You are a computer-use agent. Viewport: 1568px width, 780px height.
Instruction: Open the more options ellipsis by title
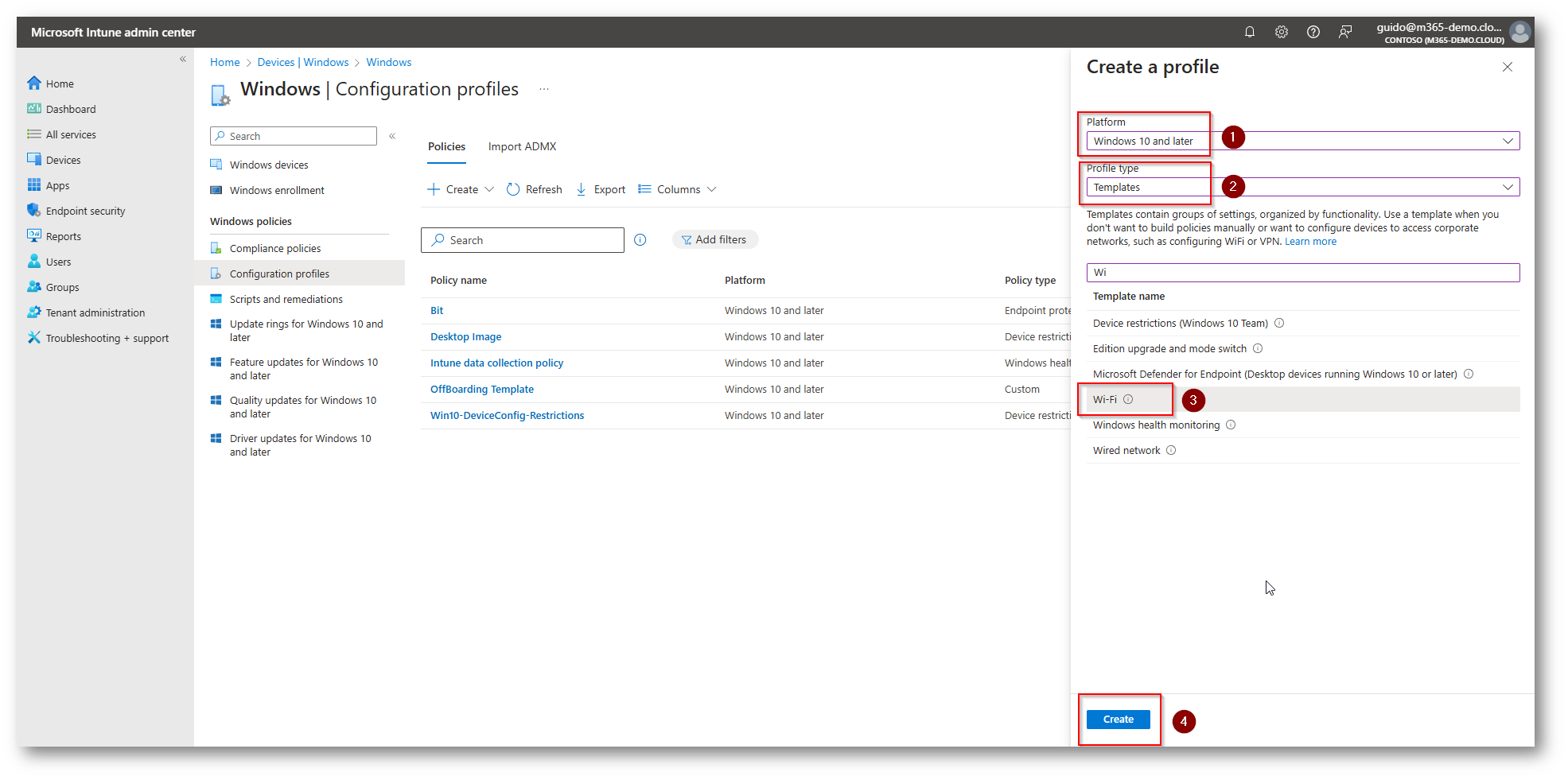tap(544, 89)
